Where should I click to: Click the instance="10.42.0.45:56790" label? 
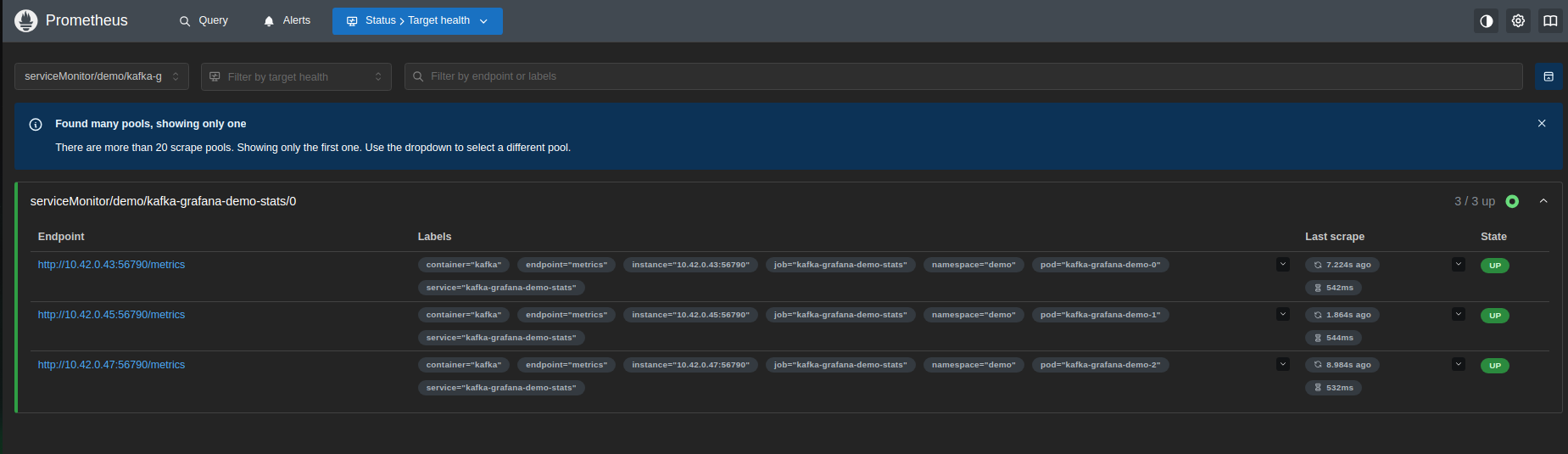tap(690, 315)
